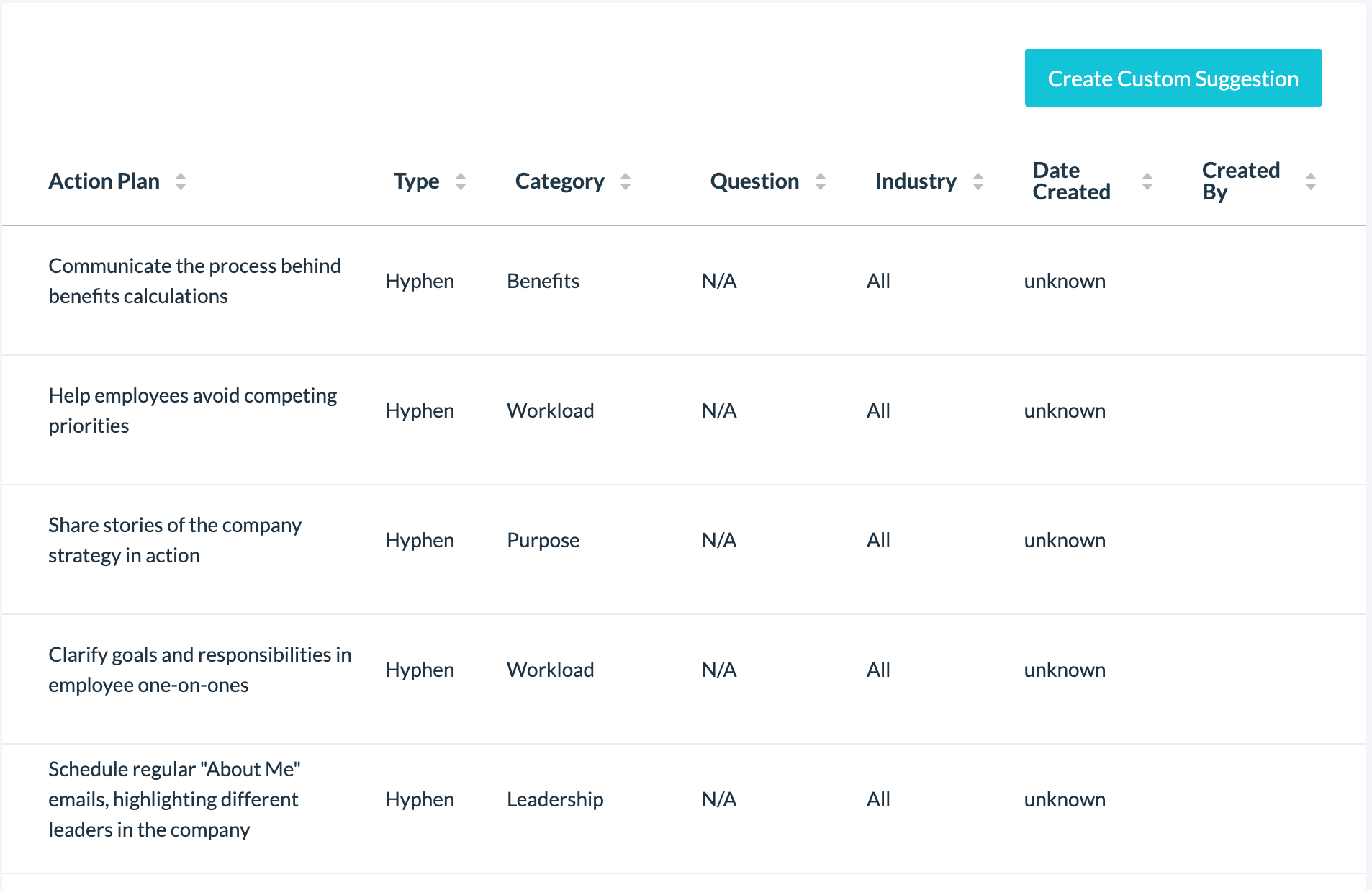
Task: Sort by Type arrows icon
Action: (x=461, y=181)
